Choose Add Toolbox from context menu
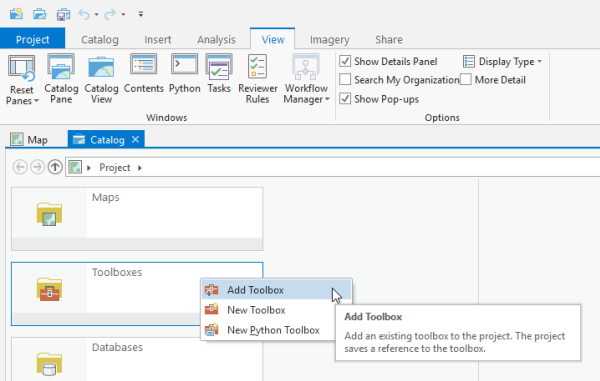Viewport: 600px width, 381px height. pos(276,290)
